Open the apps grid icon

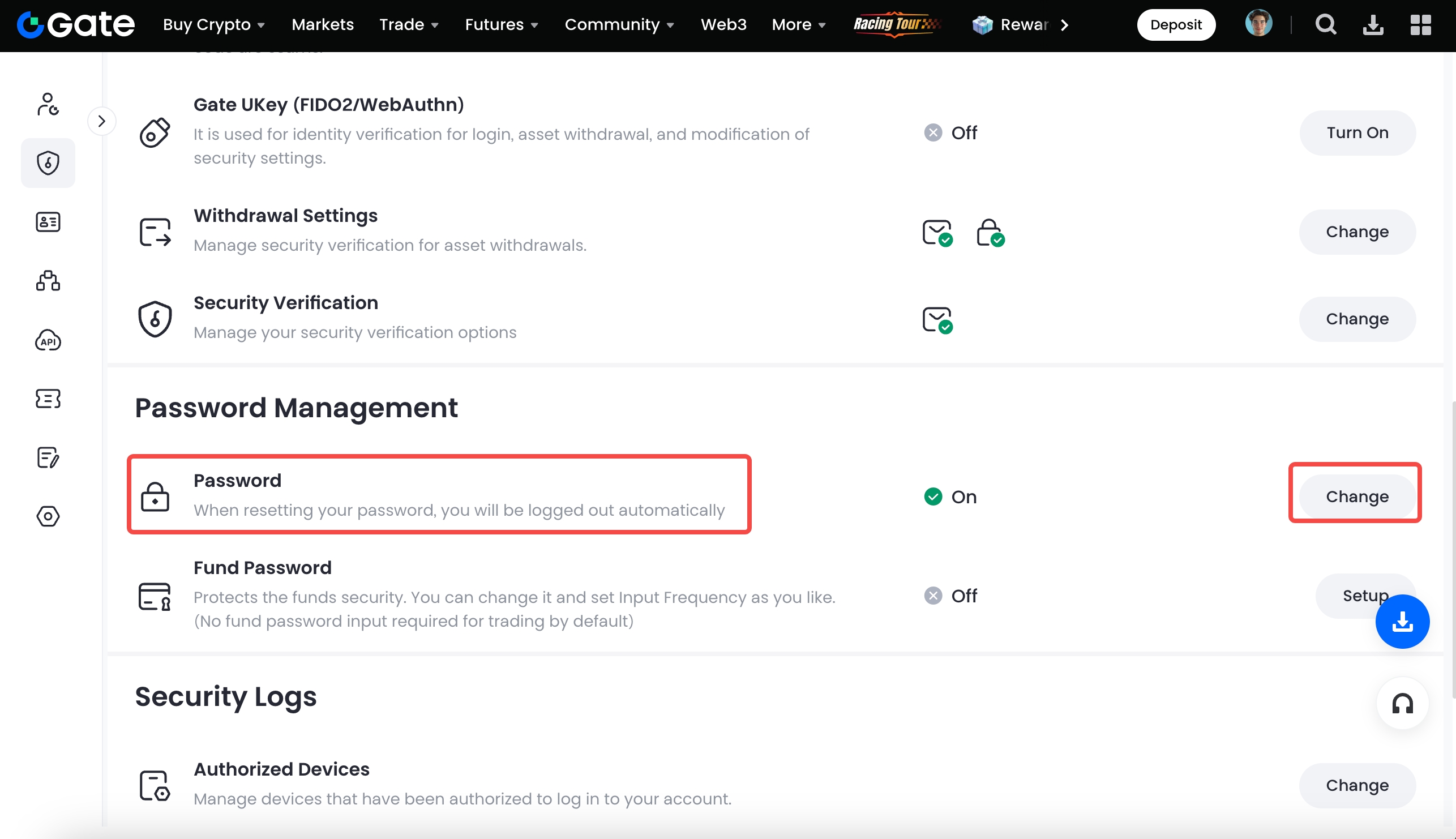pyautogui.click(x=1420, y=25)
